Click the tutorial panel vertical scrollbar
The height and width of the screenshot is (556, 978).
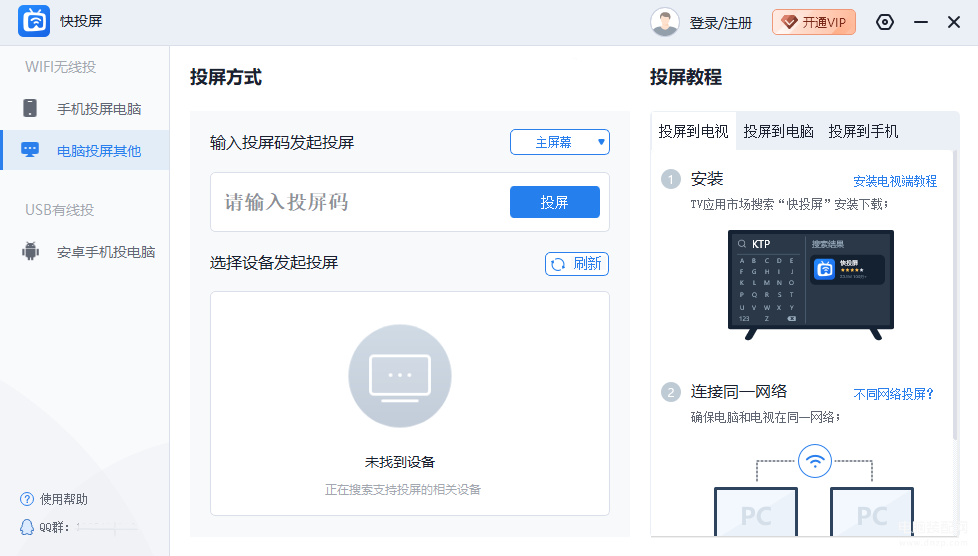tap(955, 293)
